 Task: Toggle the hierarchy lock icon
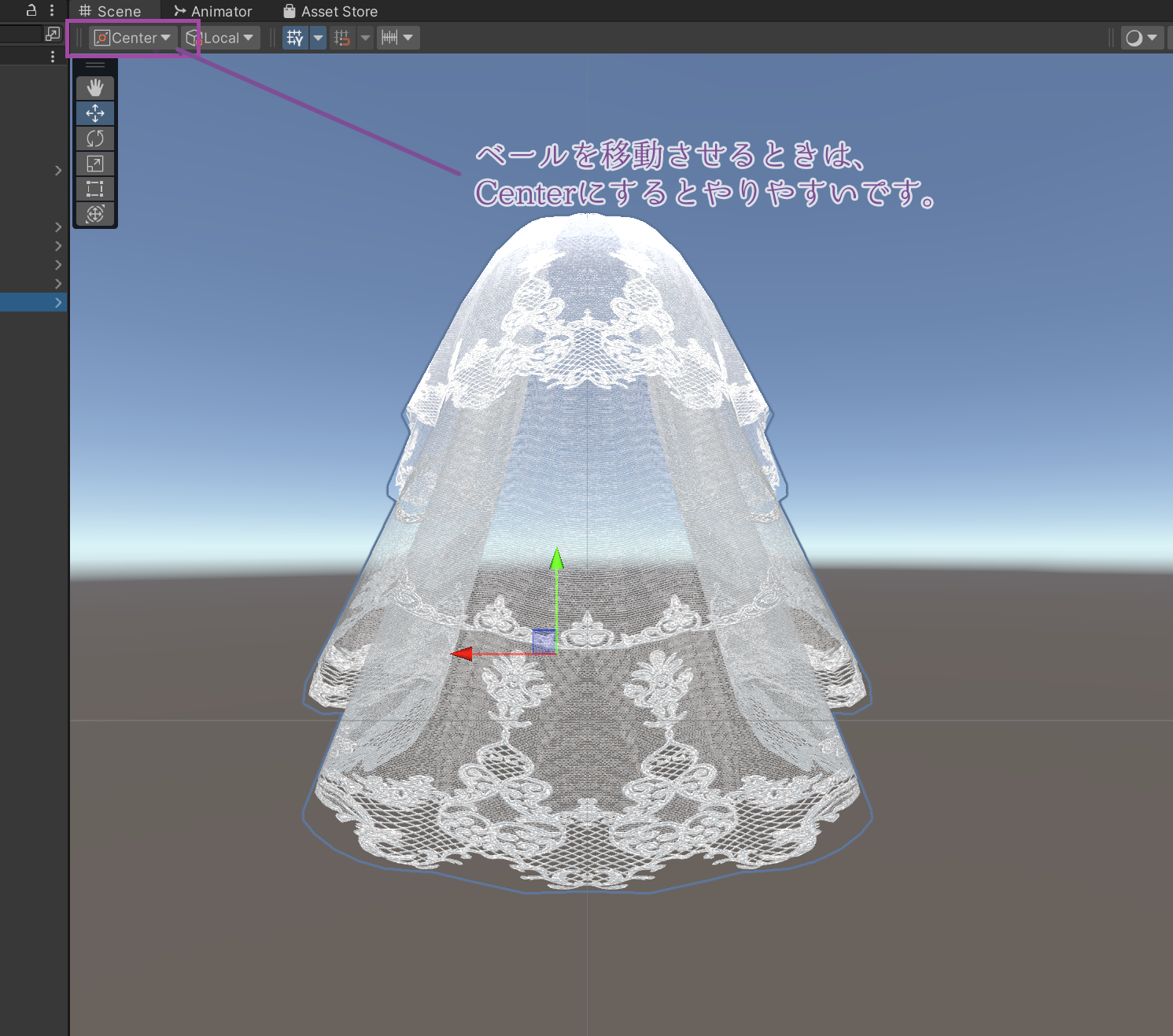(30, 10)
